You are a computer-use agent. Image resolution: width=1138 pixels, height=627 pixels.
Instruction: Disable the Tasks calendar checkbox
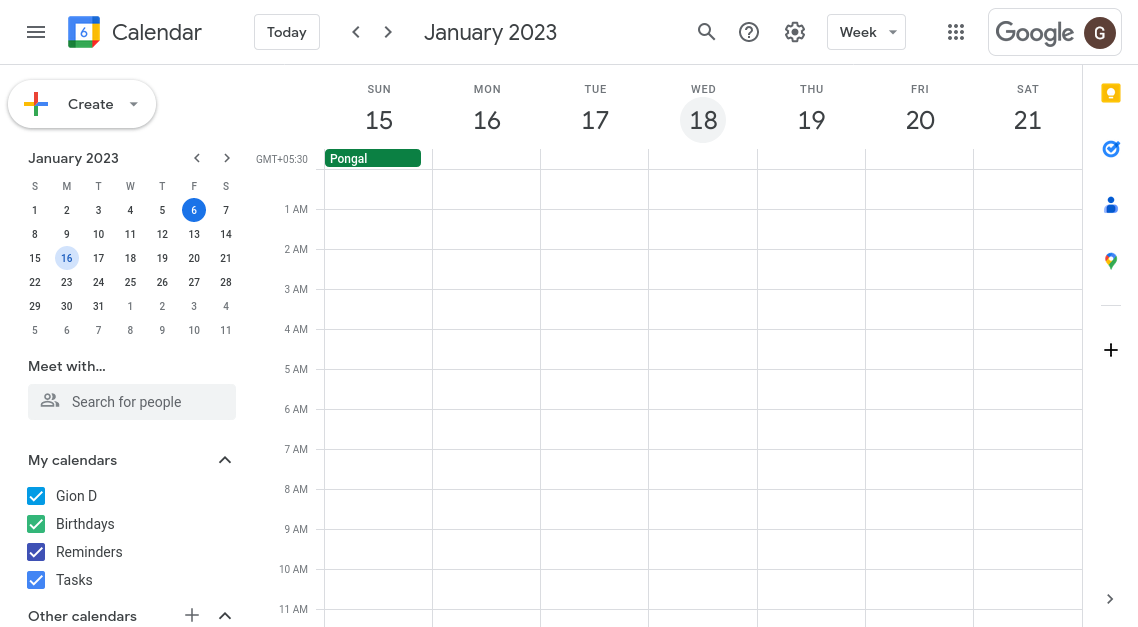(36, 580)
